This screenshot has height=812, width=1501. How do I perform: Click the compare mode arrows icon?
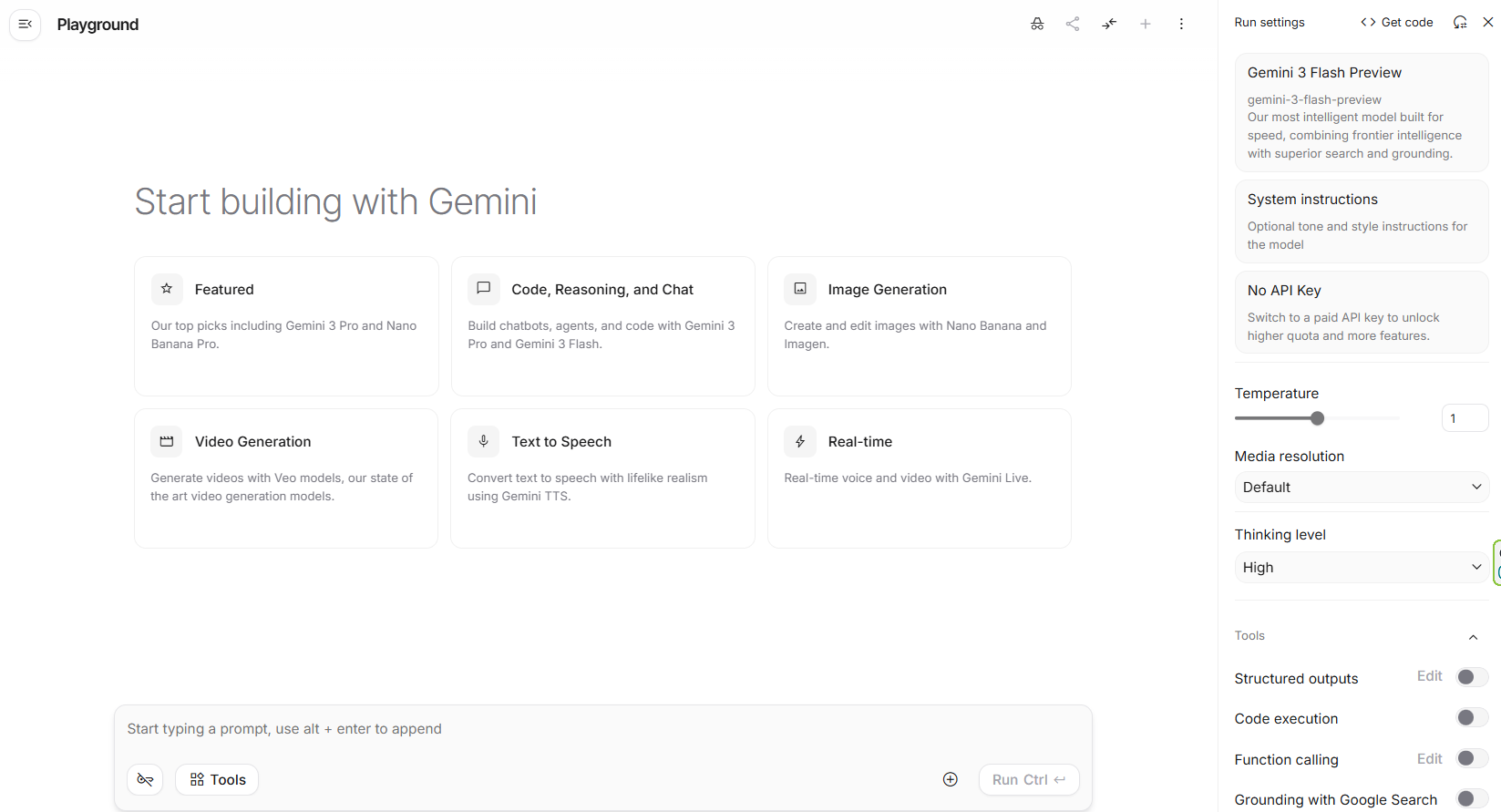pos(1109,25)
